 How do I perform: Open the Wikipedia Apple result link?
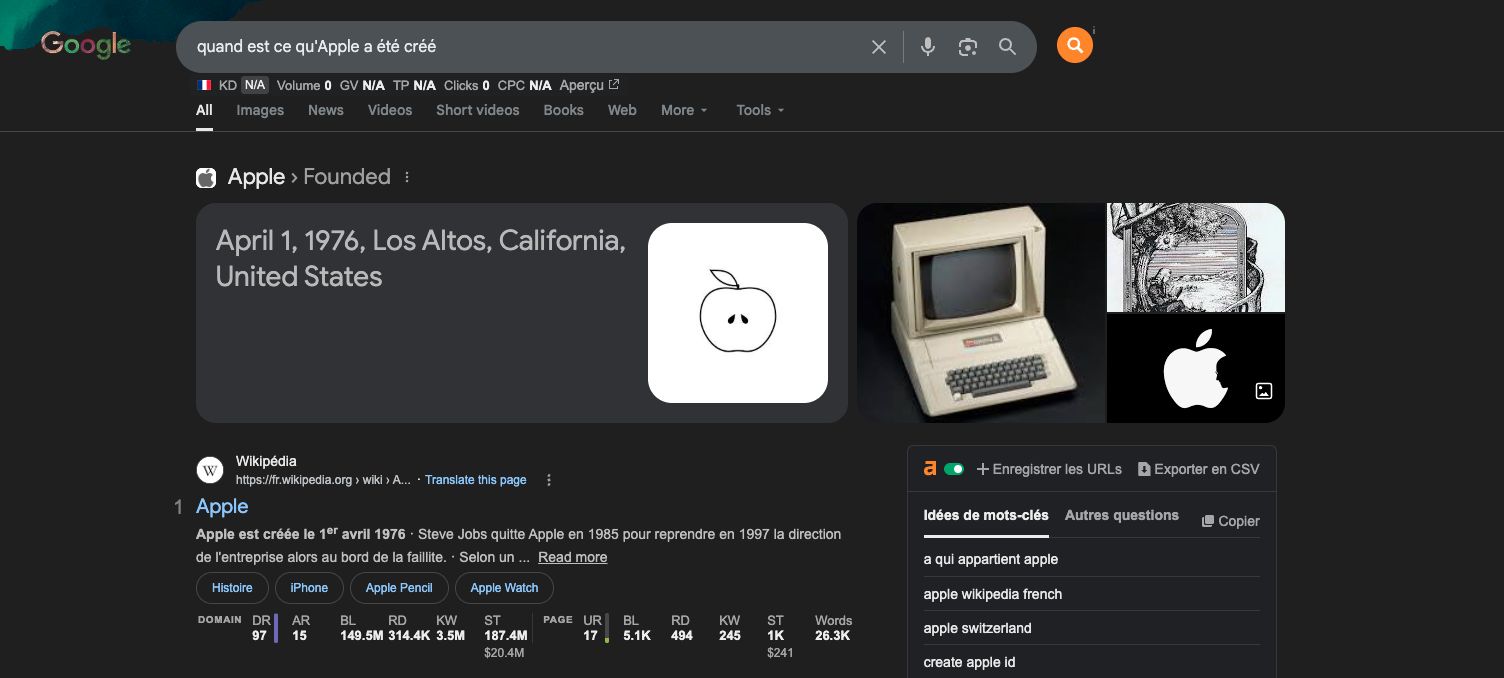click(221, 506)
